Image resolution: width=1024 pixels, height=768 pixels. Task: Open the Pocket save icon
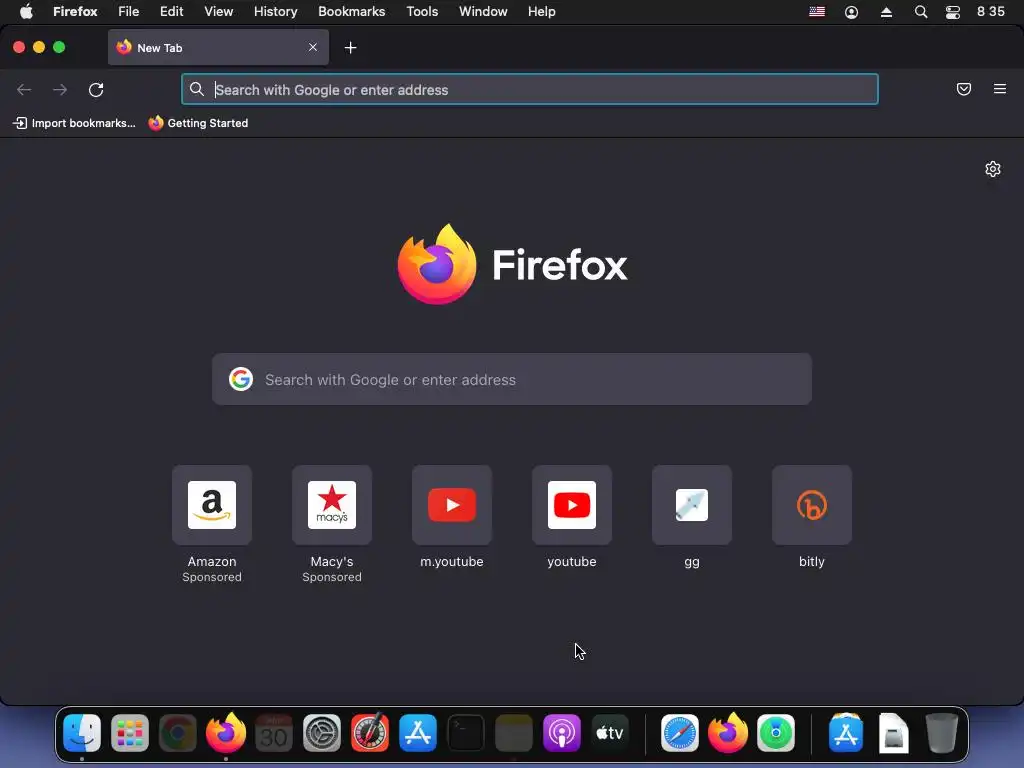click(964, 89)
